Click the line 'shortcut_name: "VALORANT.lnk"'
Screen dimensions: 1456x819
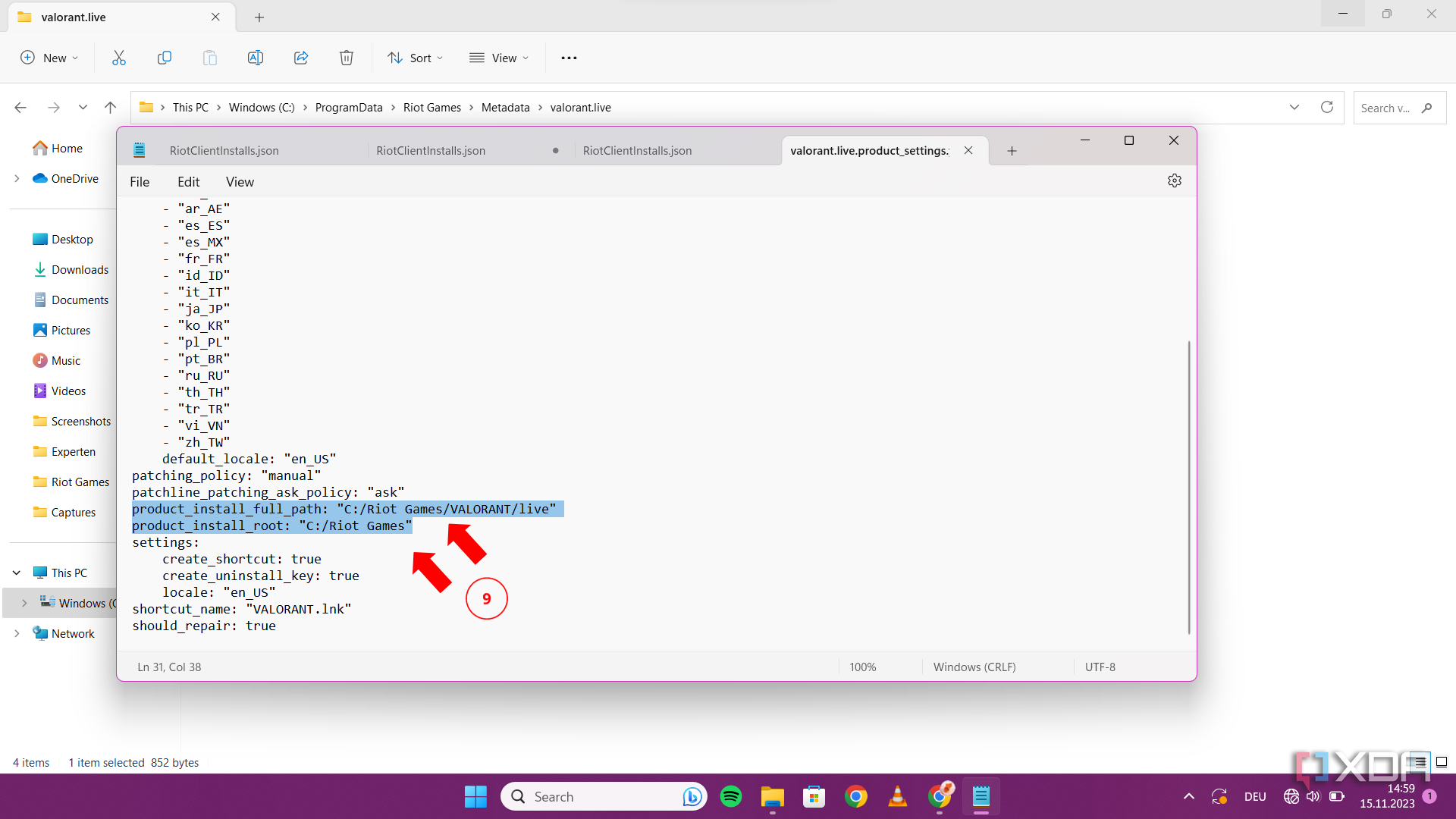point(242,609)
